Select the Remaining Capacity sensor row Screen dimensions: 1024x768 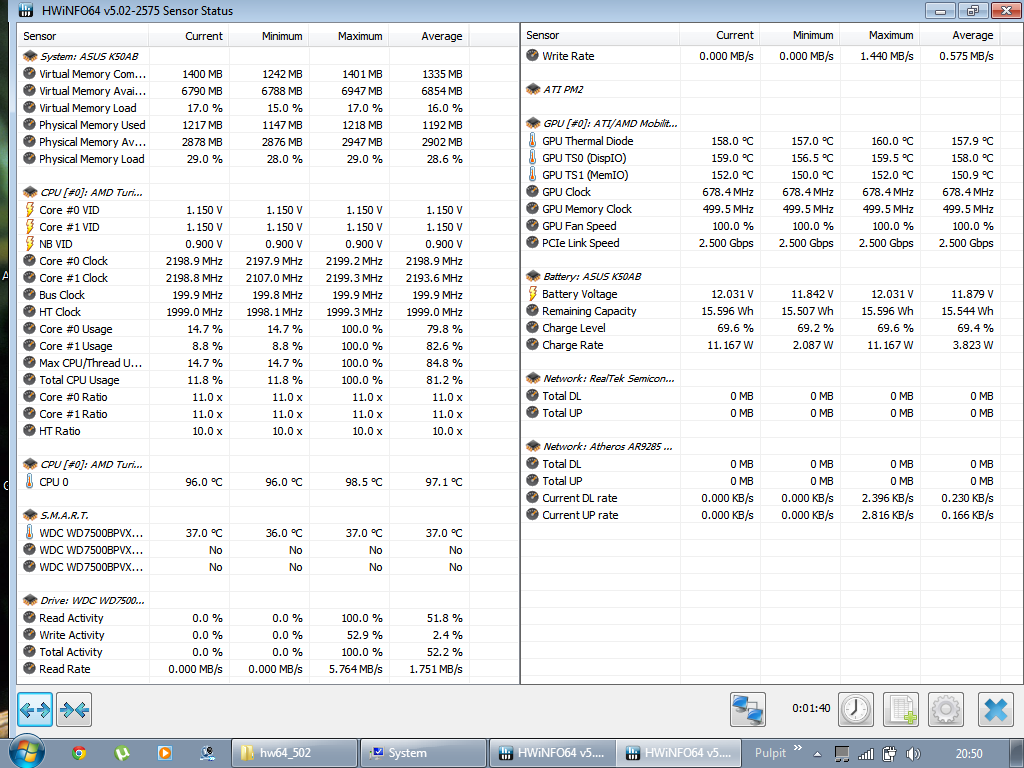tap(761, 311)
